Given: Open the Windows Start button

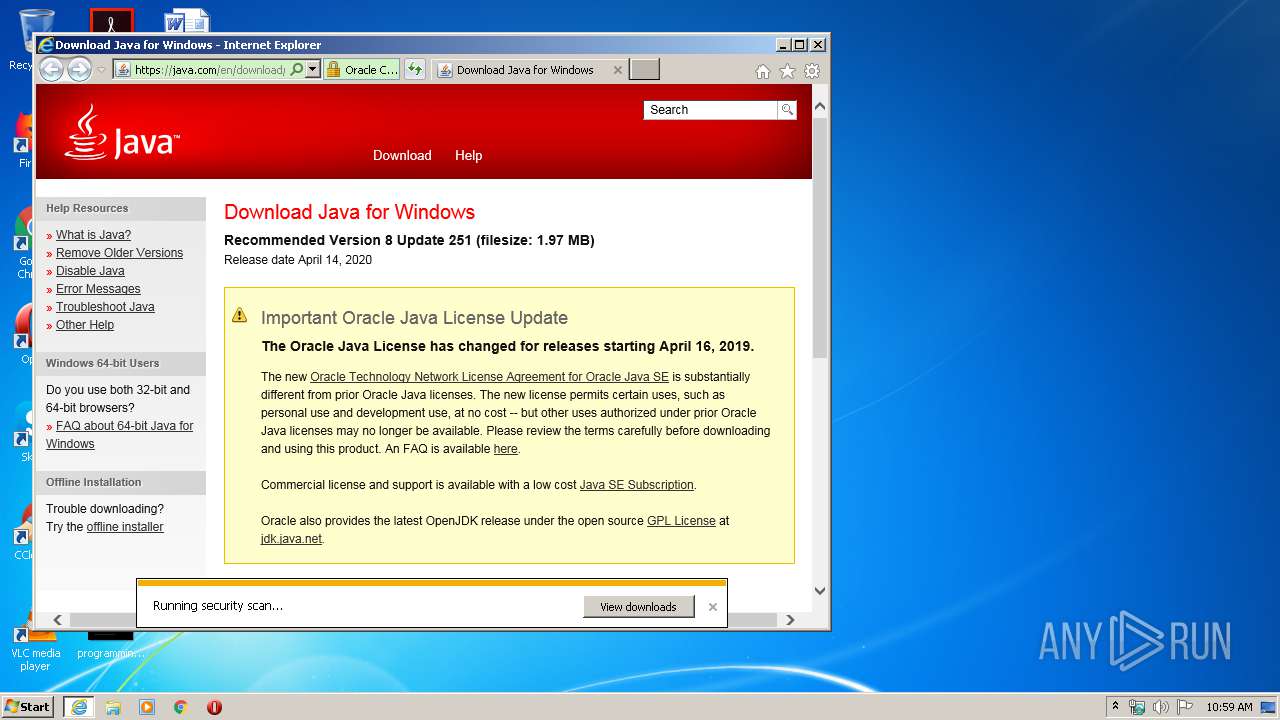Looking at the screenshot, I should (28, 706).
